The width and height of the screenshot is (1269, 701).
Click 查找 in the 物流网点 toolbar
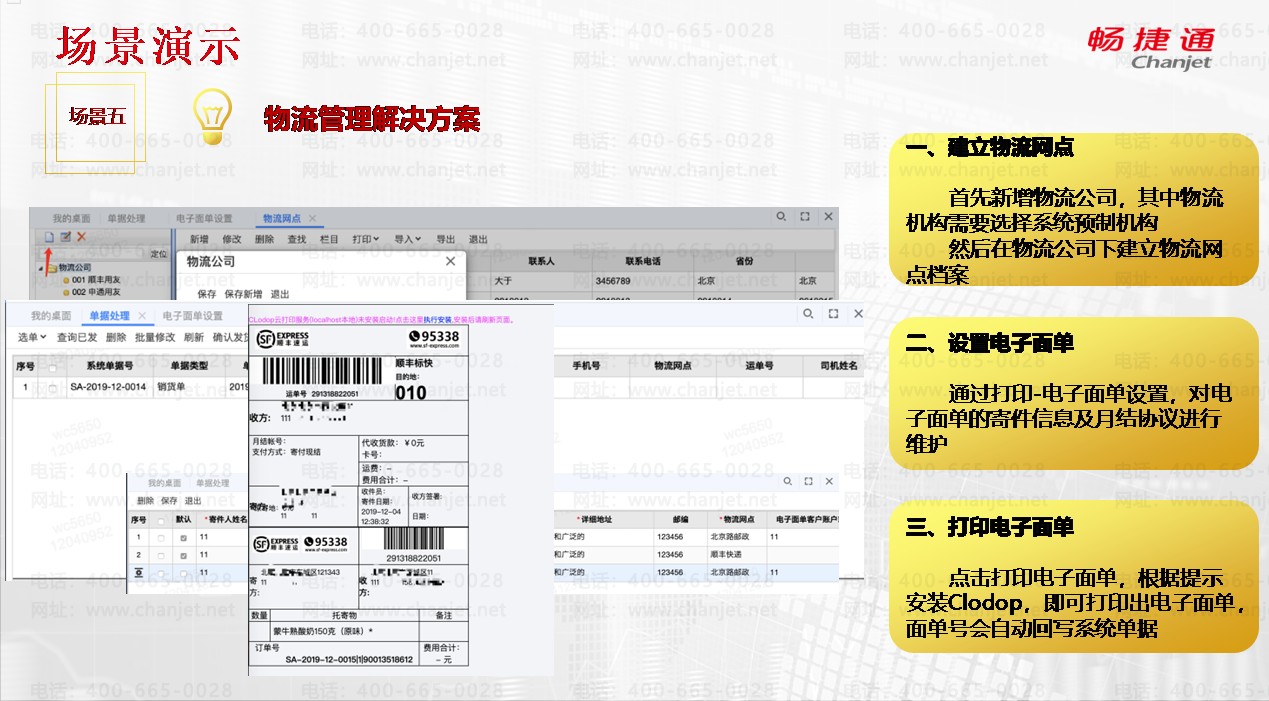tap(296, 239)
